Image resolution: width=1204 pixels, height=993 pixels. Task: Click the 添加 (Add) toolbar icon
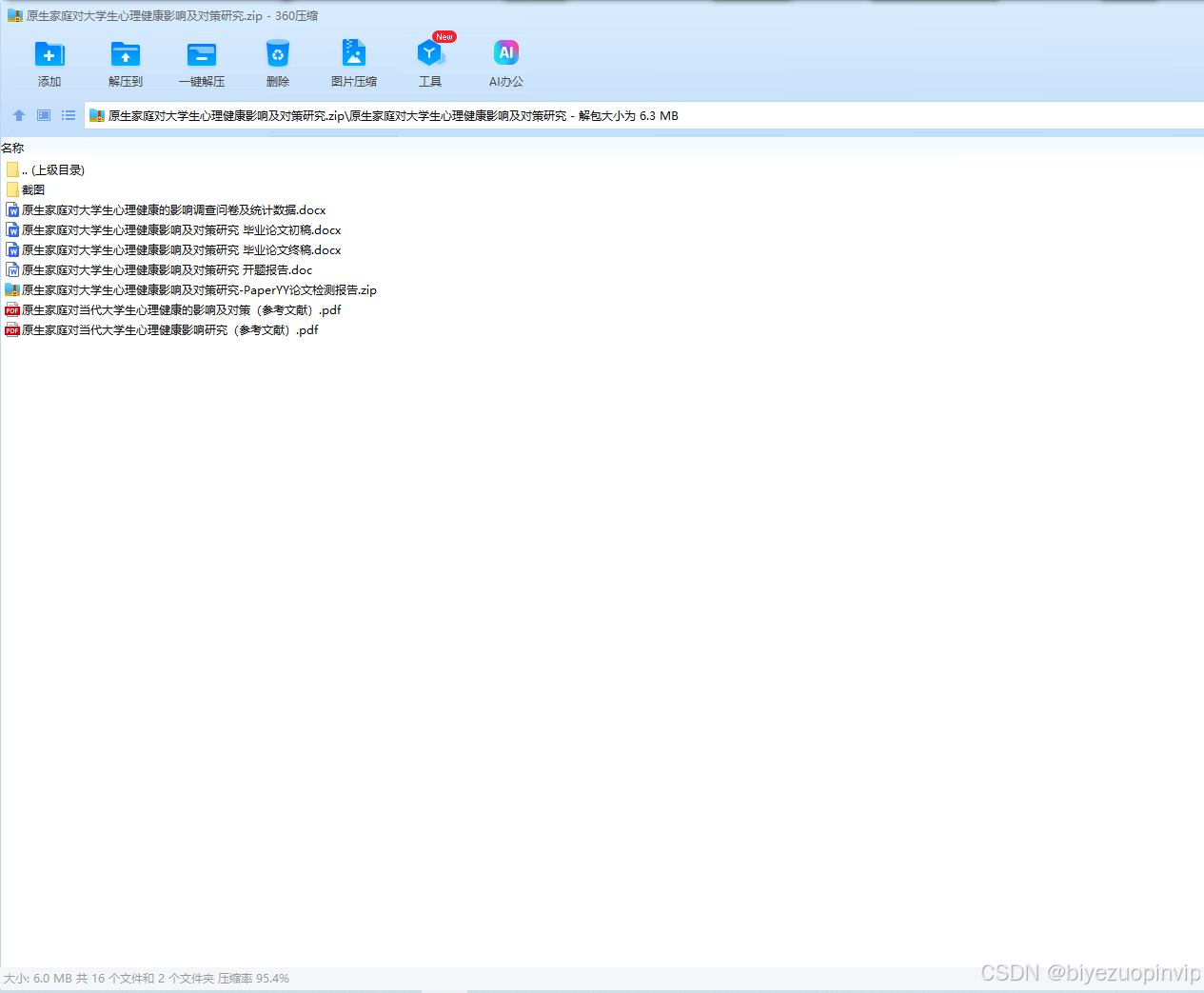tap(49, 54)
